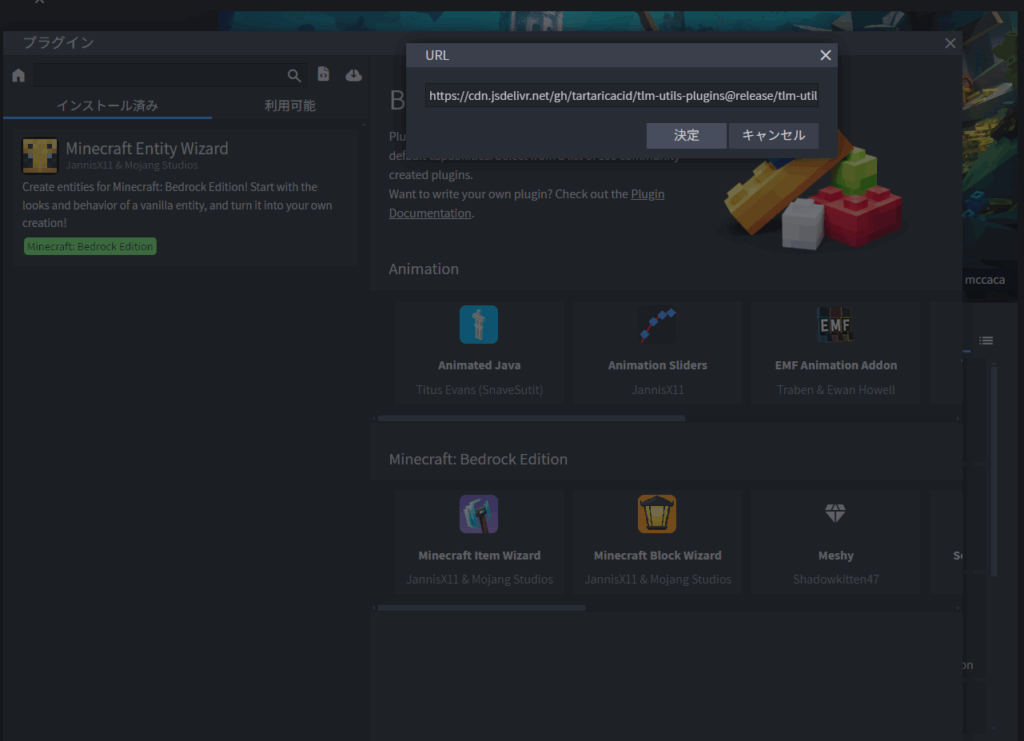Viewport: 1024px width, 741px height.
Task: Open the Minecraft Block Wizard plugin
Action: (657, 541)
